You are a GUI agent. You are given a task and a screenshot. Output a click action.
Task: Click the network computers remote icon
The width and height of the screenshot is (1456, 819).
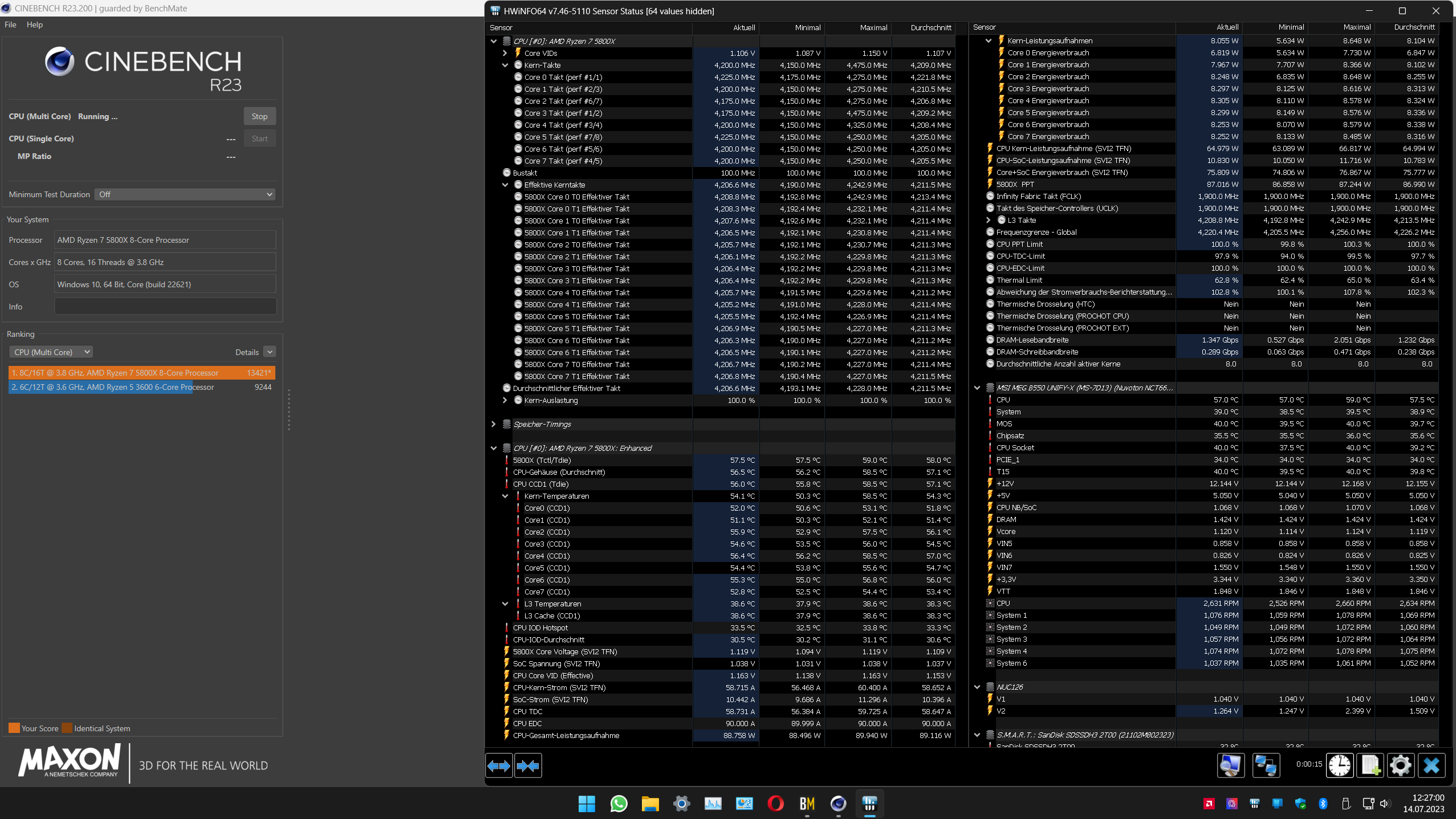coord(1266,765)
